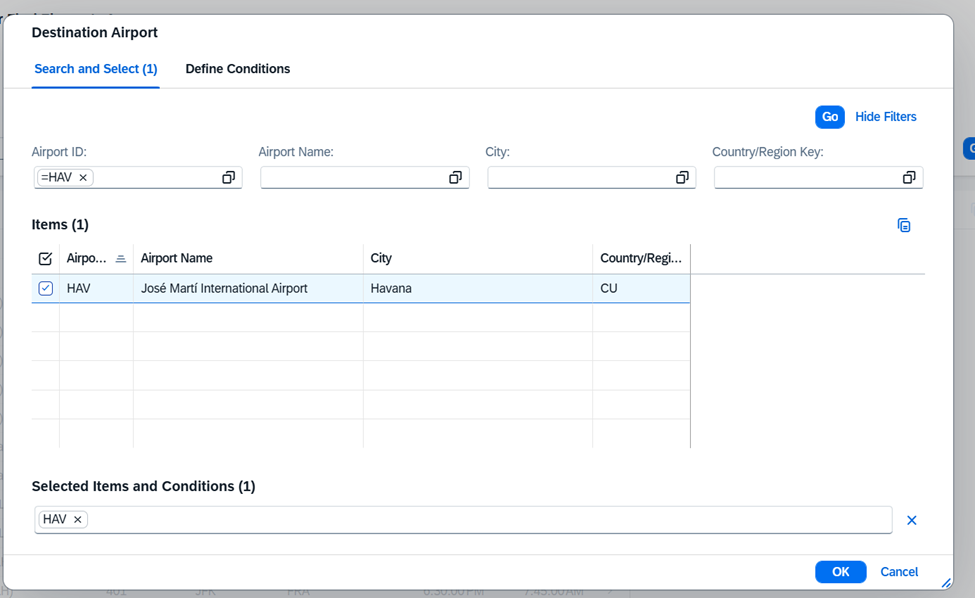Confirm selection with the OK button

840,572
